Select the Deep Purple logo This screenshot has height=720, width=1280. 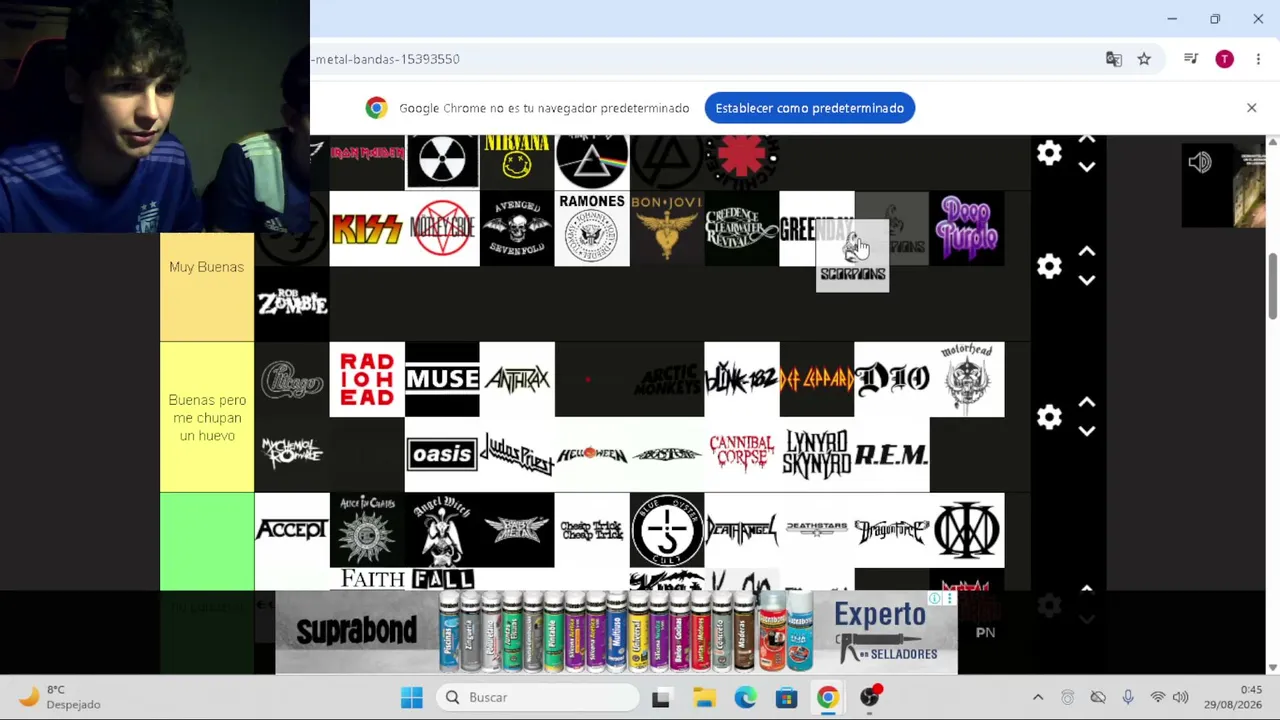967,229
